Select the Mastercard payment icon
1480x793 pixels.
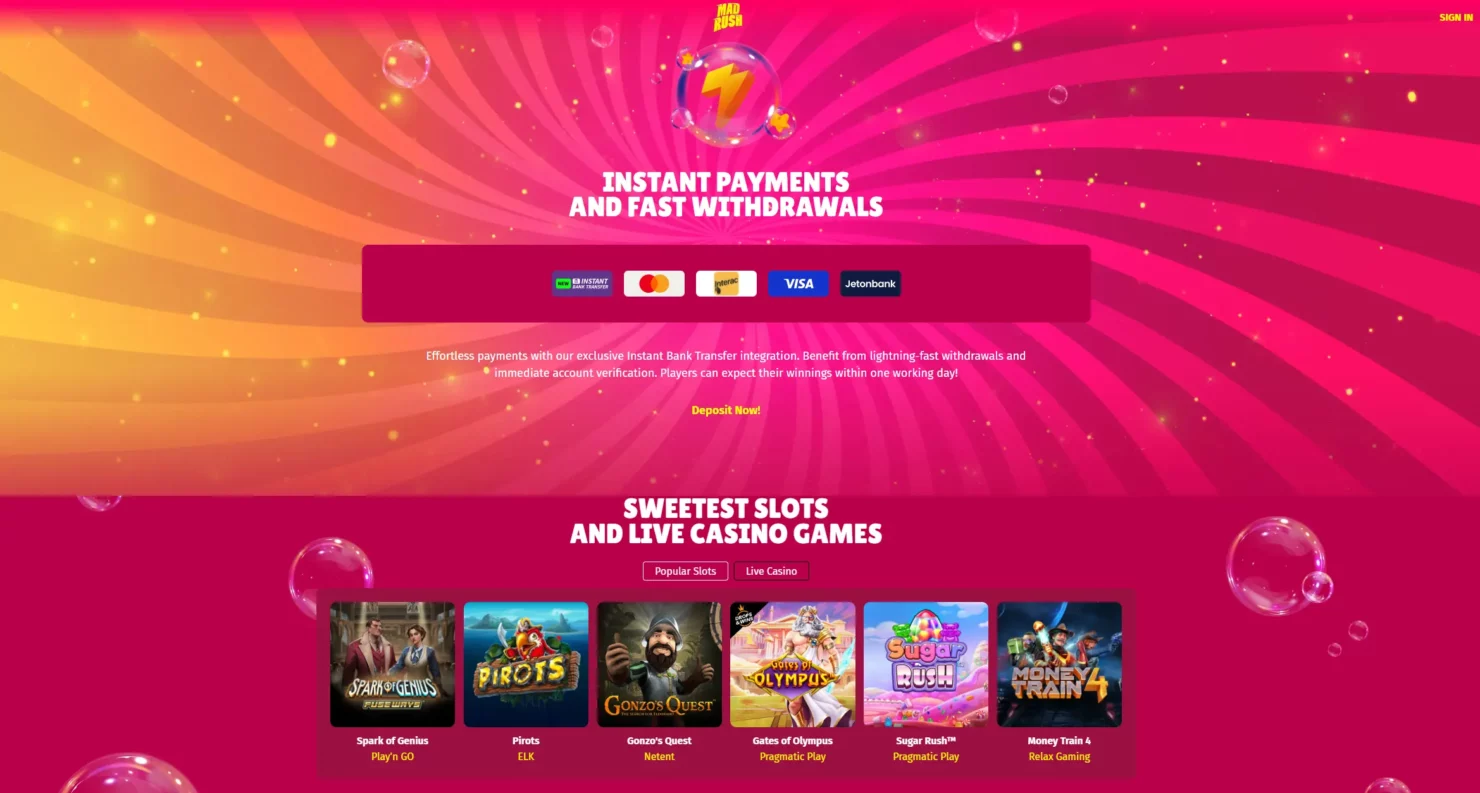[x=654, y=284]
